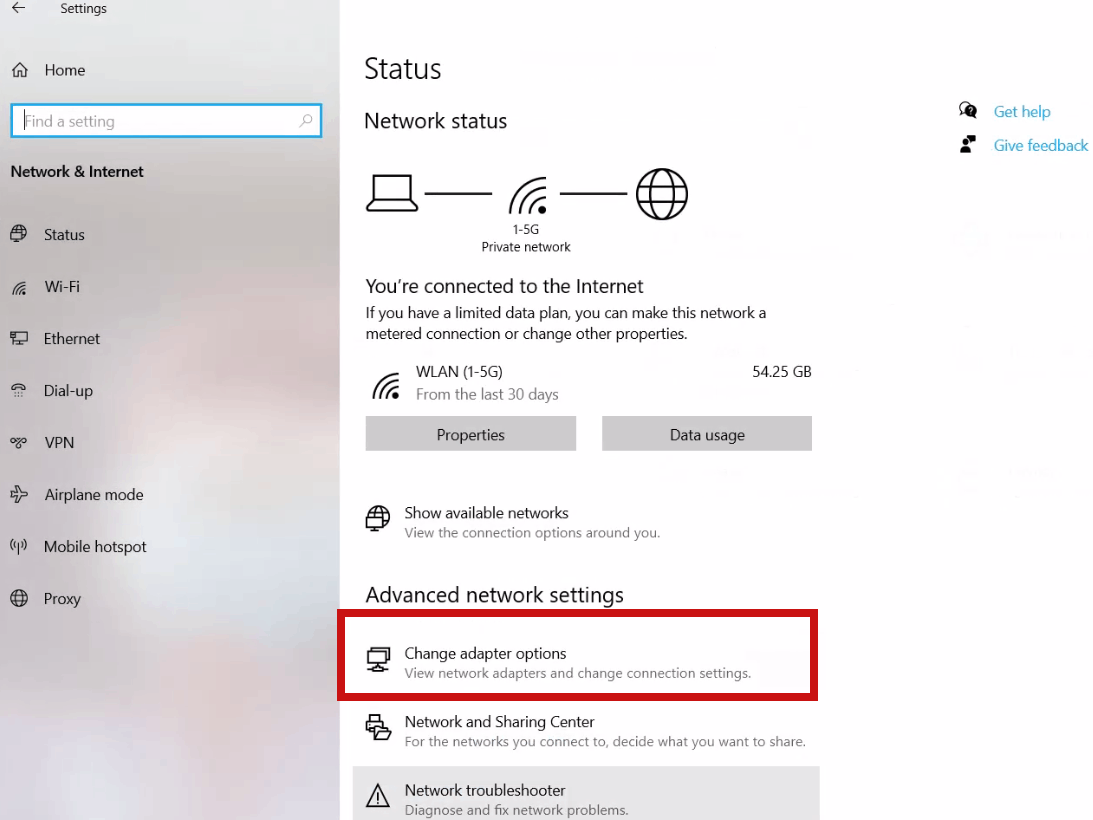Go to Wi-Fi settings
Screen dimensions: 1093x820
pos(62,287)
